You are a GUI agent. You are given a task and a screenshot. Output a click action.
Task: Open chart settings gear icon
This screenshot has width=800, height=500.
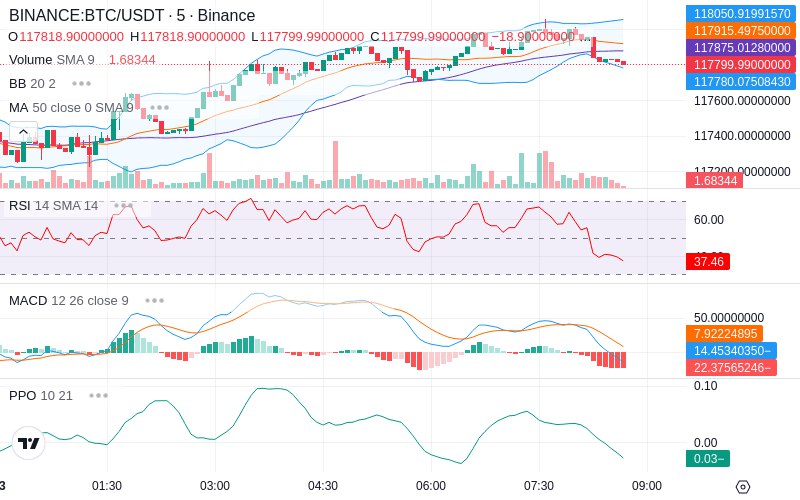pyautogui.click(x=743, y=487)
